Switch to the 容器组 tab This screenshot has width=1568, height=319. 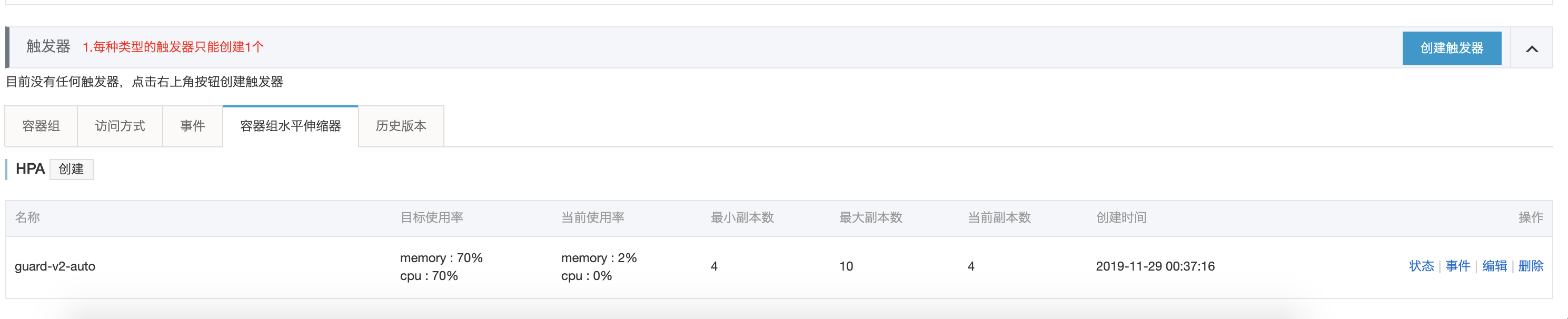coord(41,126)
